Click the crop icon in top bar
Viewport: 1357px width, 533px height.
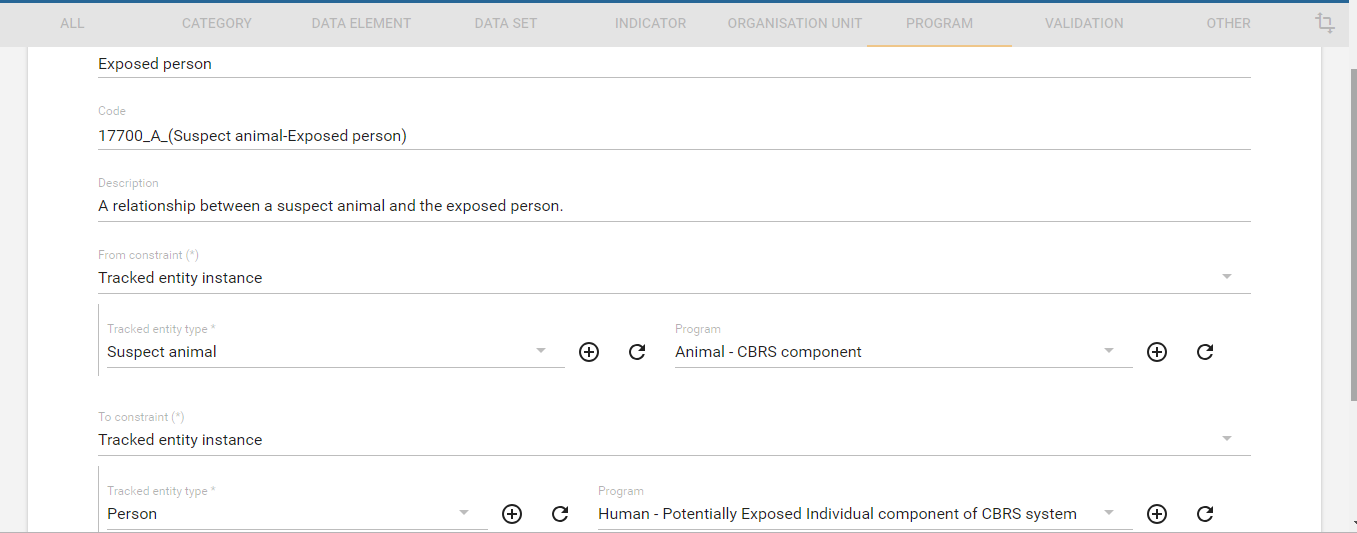pyautogui.click(x=1325, y=23)
